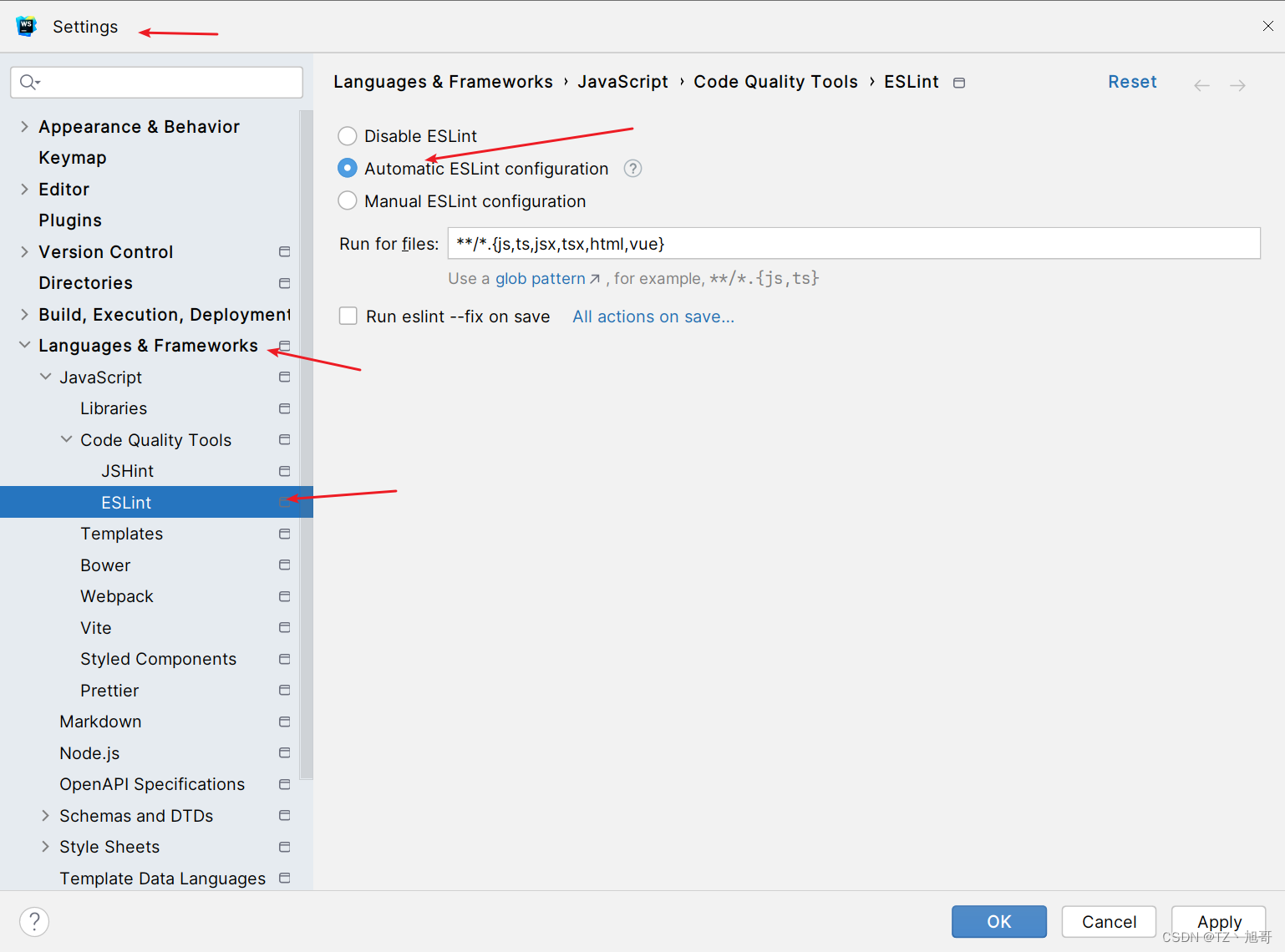Click the project icon beside Version Control
The width and height of the screenshot is (1285, 952).
[x=284, y=251]
